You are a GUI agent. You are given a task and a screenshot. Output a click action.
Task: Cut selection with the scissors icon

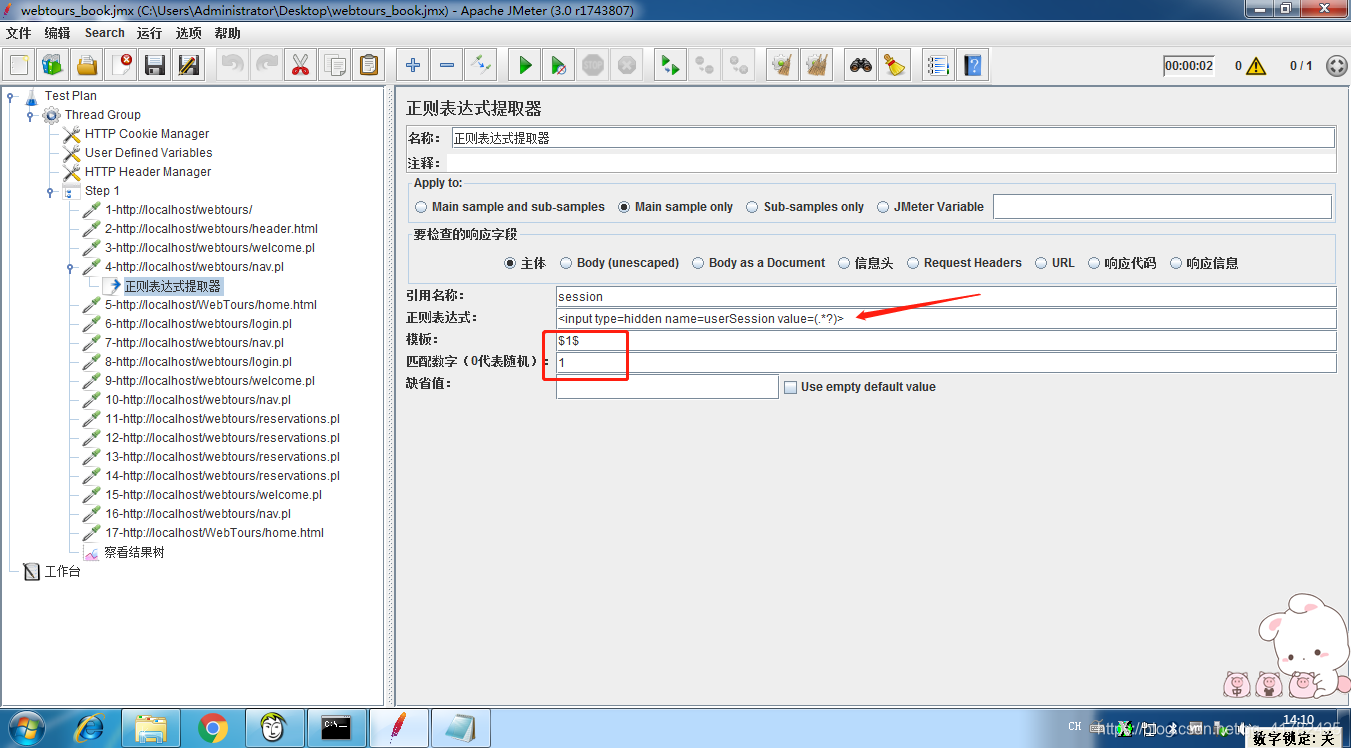(300, 66)
